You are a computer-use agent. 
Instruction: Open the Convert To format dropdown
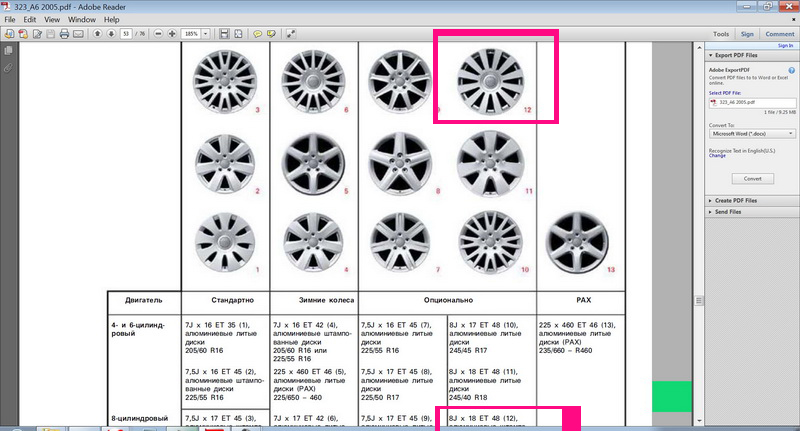tap(752, 134)
